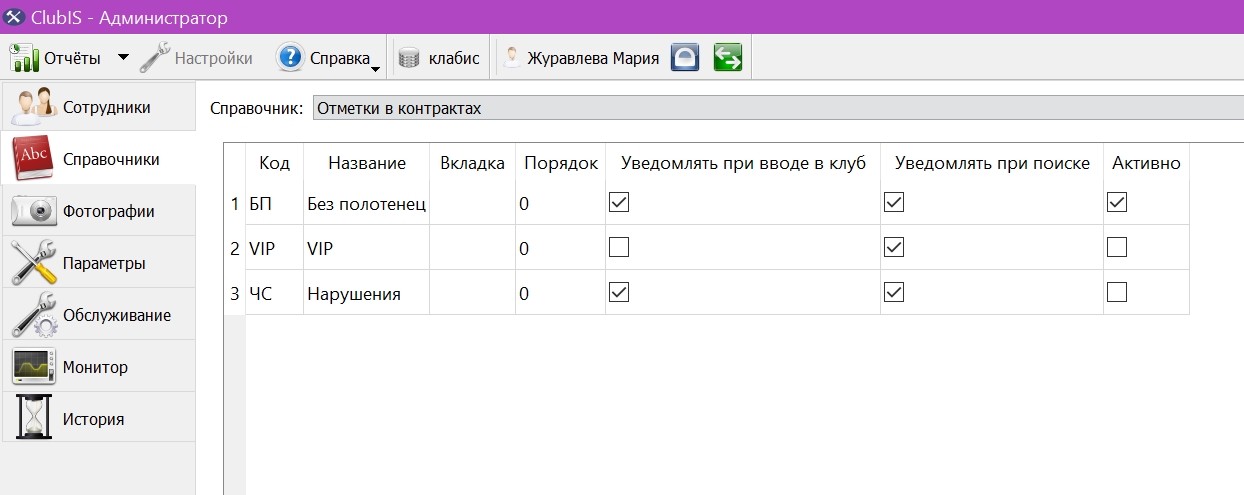
Task: Uncheck search notification for Нарушения row
Action: (x=894, y=292)
